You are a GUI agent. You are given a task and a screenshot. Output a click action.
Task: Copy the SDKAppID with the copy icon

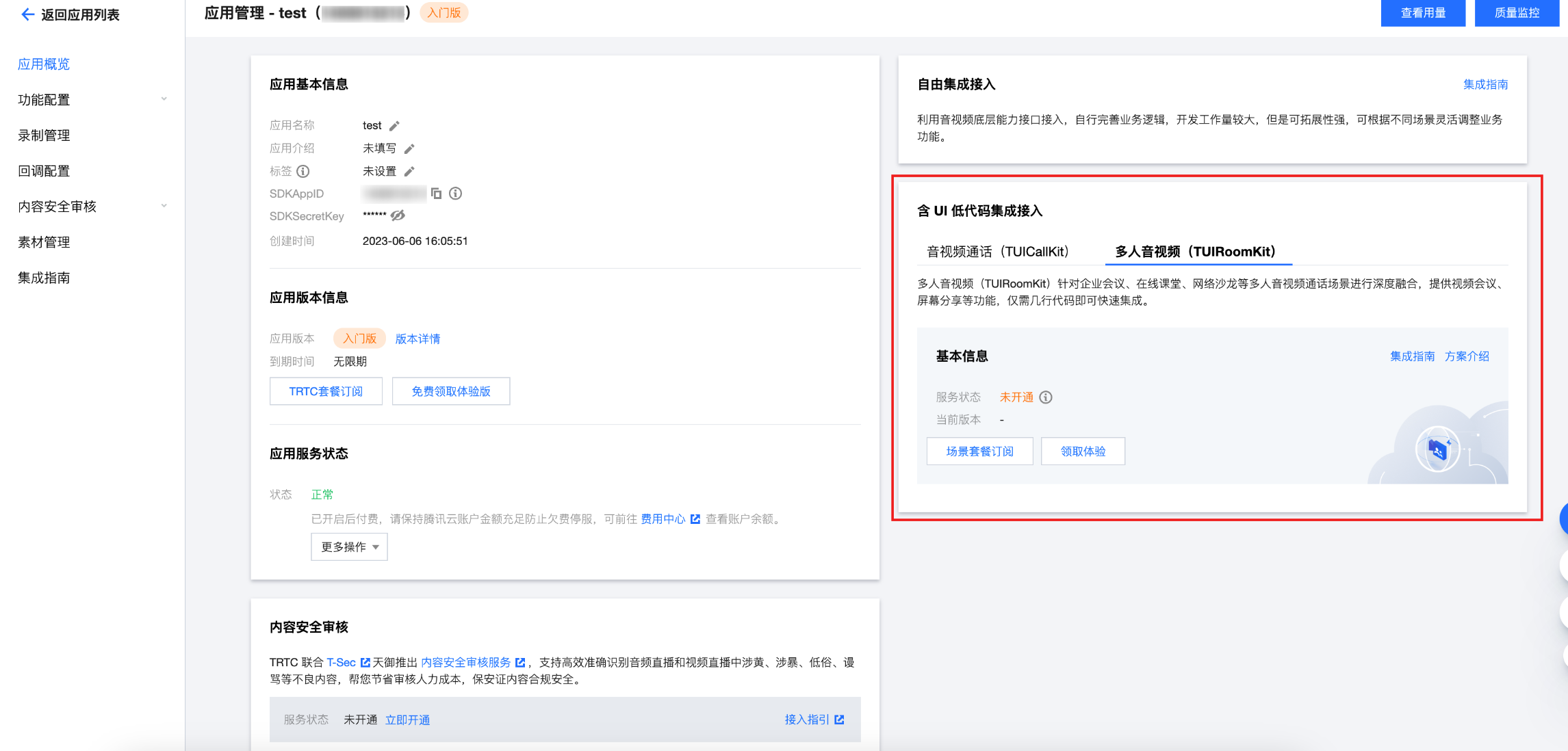click(x=436, y=194)
